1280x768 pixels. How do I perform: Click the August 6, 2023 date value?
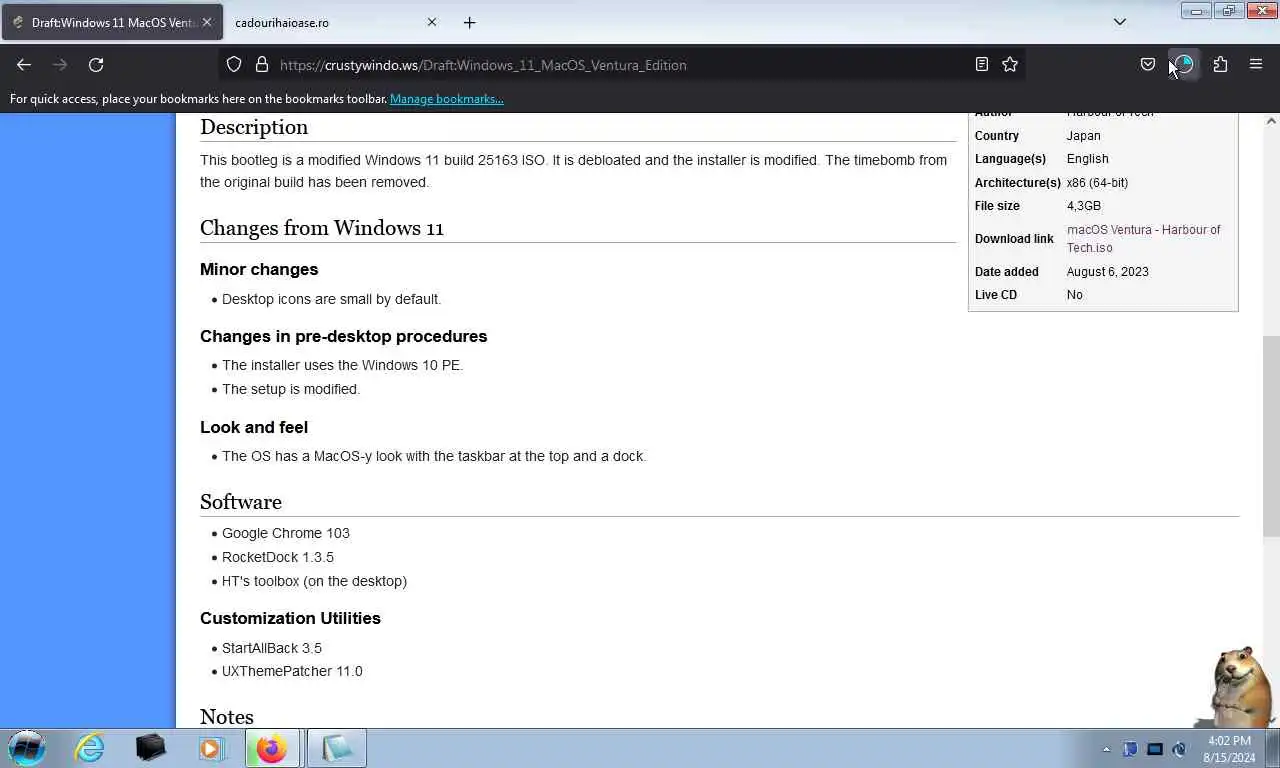point(1108,272)
